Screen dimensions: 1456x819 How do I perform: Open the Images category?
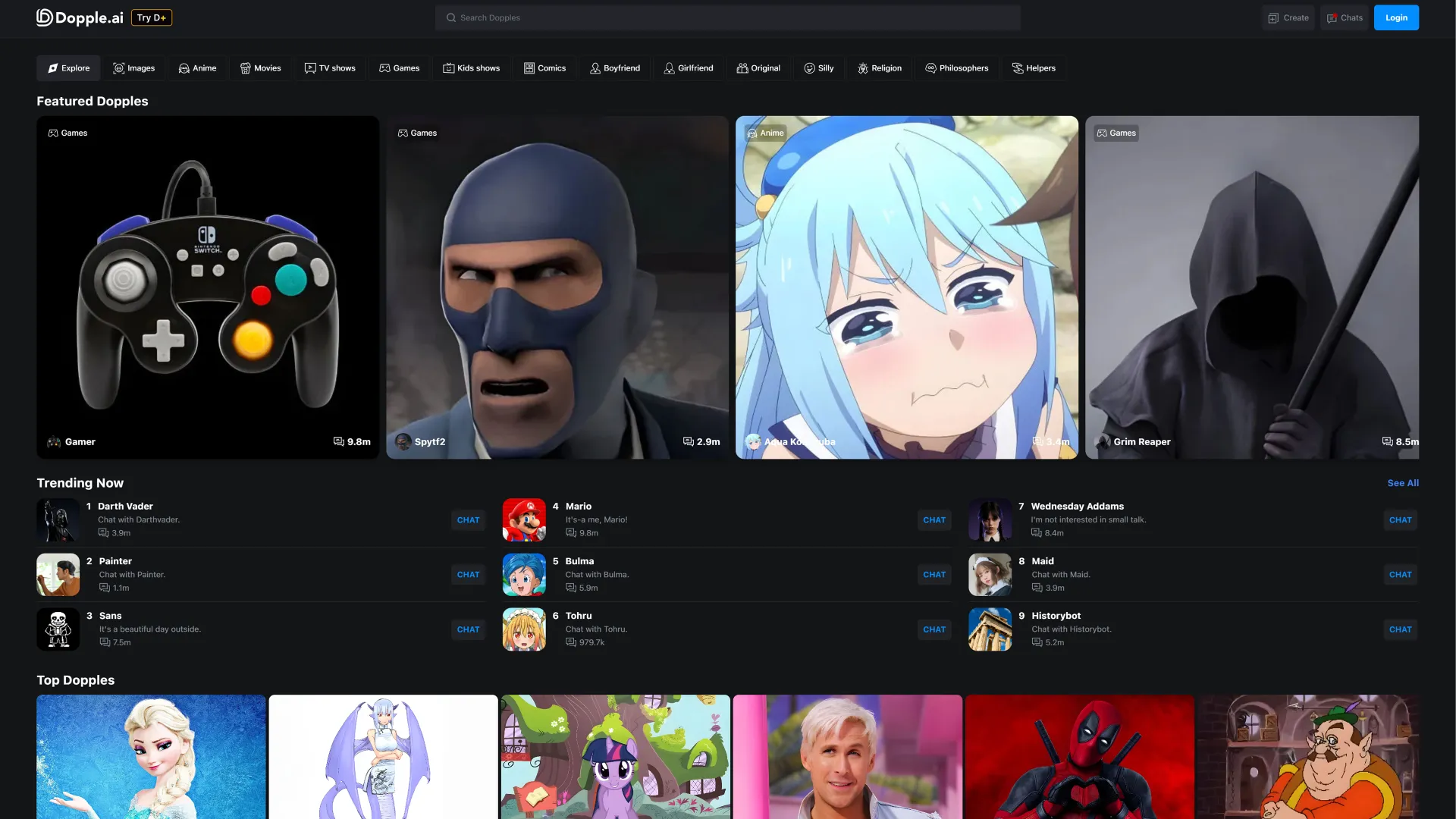(134, 68)
